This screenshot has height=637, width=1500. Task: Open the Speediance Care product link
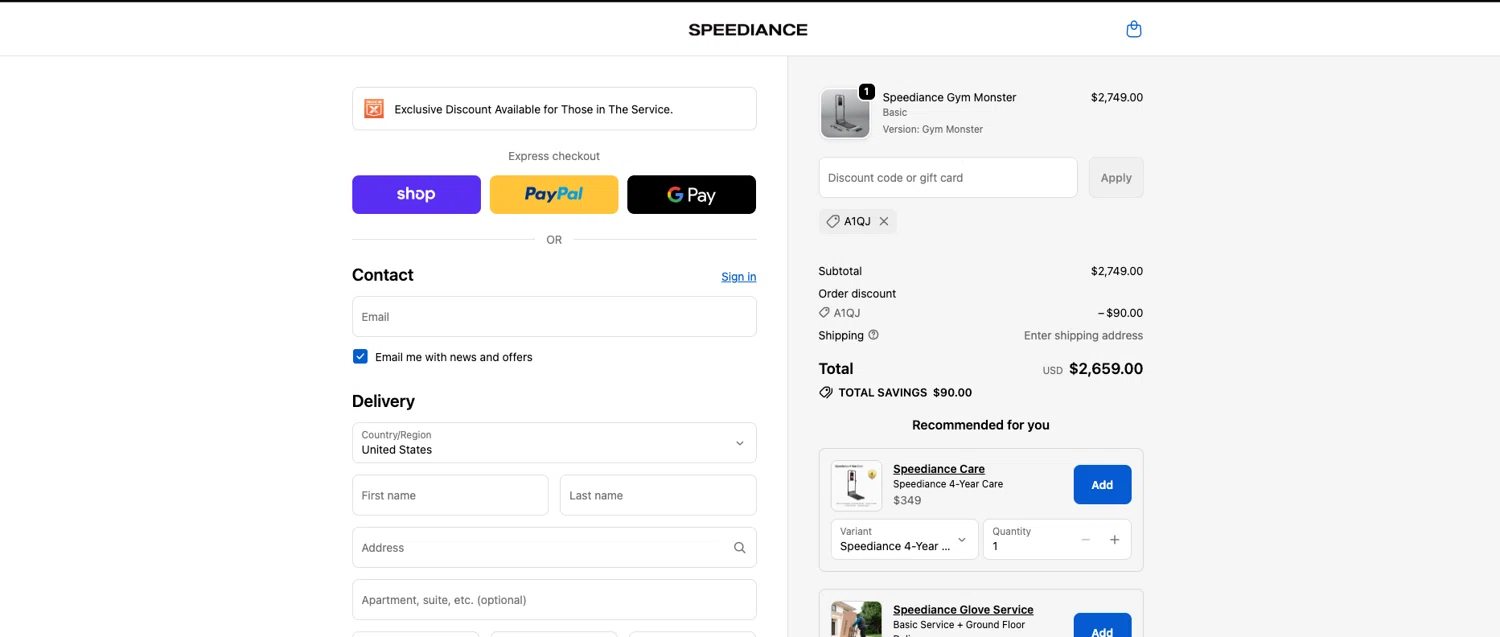(939, 469)
